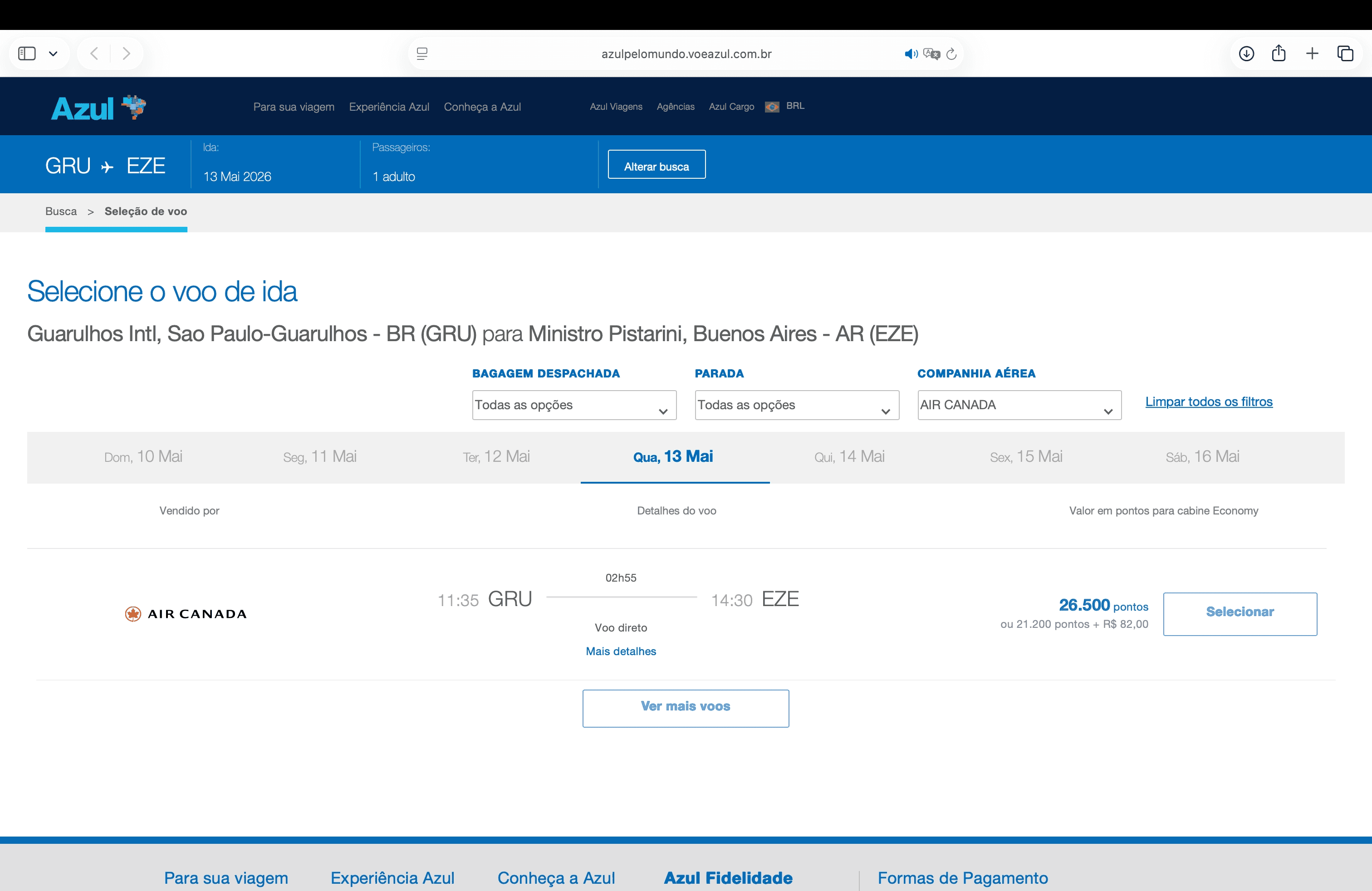
Task: Open the translate page icon
Action: (931, 54)
